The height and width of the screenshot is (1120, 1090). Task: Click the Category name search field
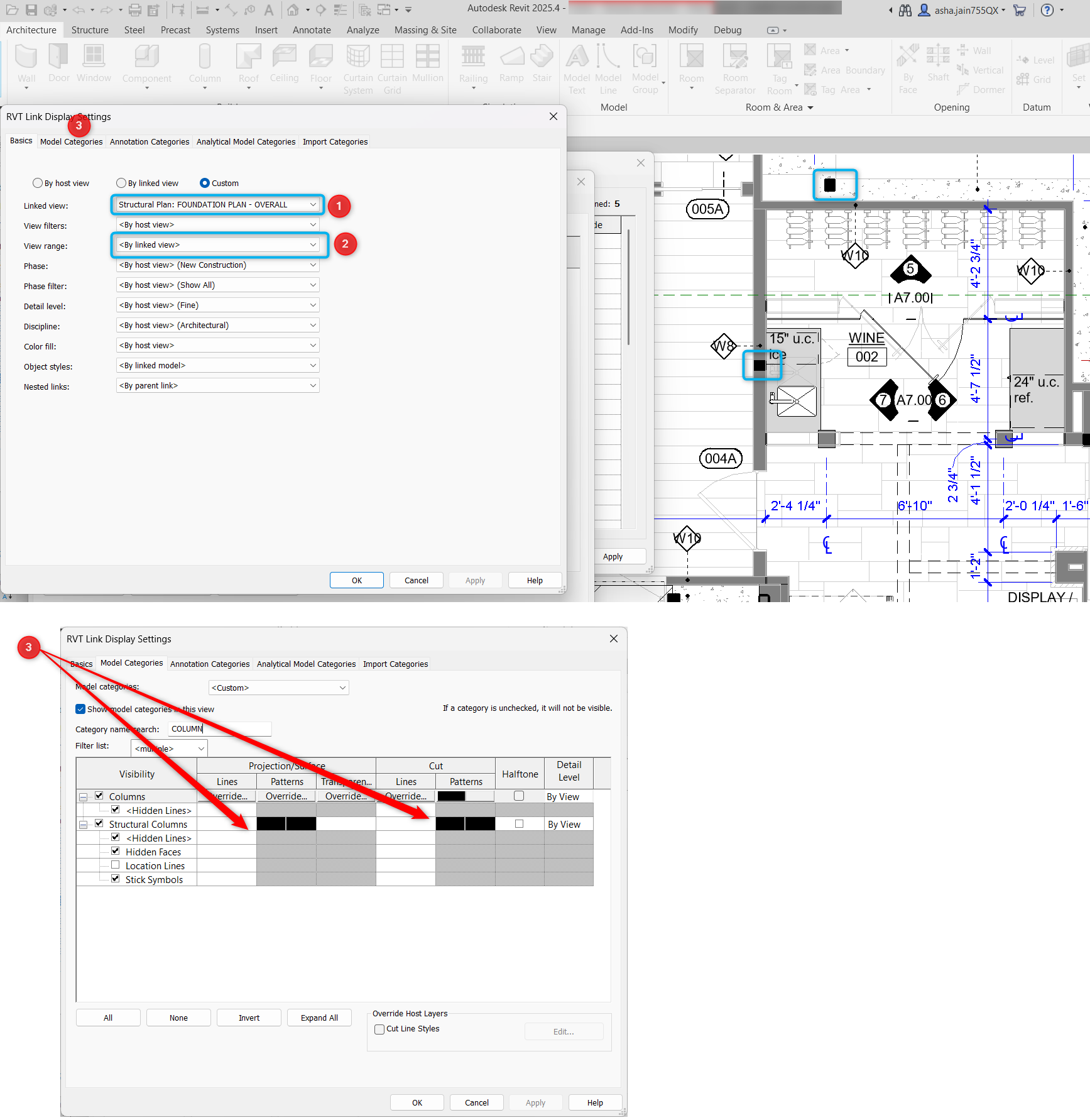219,728
